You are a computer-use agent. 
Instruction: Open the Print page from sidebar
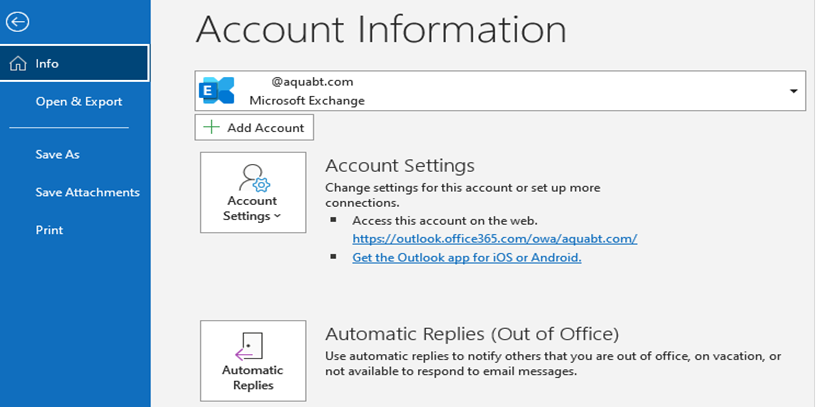(x=50, y=230)
